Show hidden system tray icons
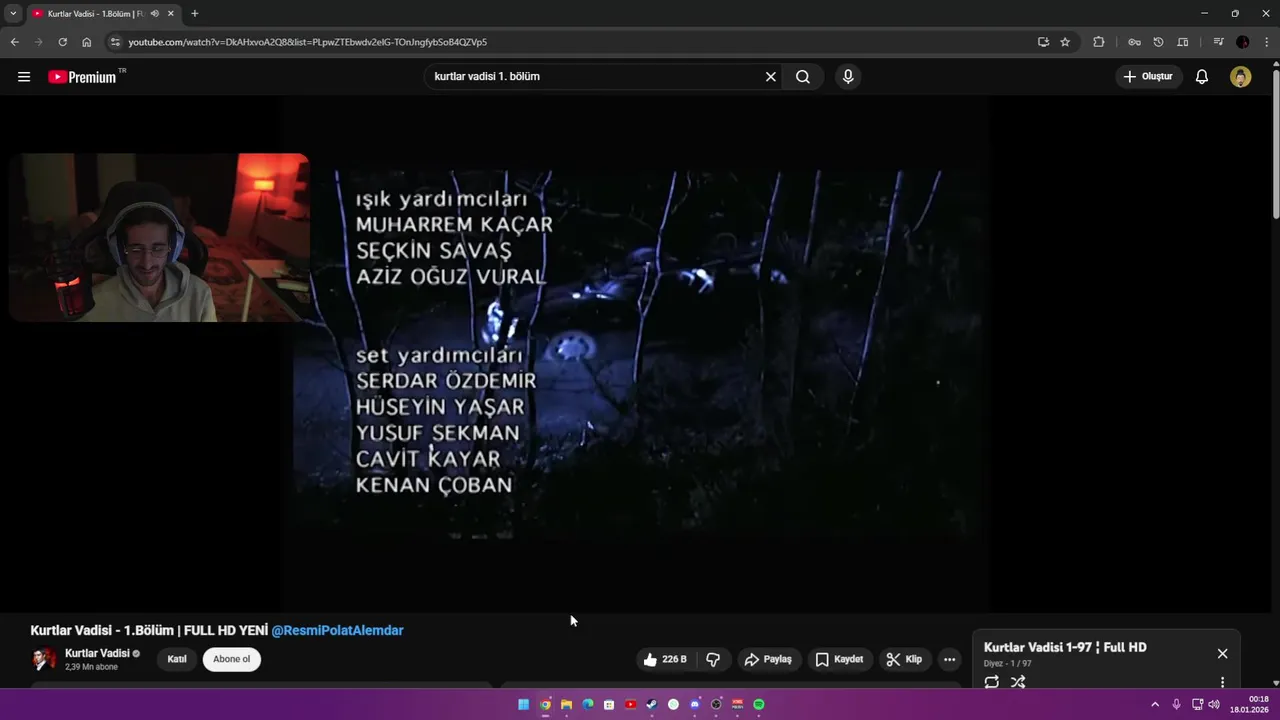 coord(1155,704)
